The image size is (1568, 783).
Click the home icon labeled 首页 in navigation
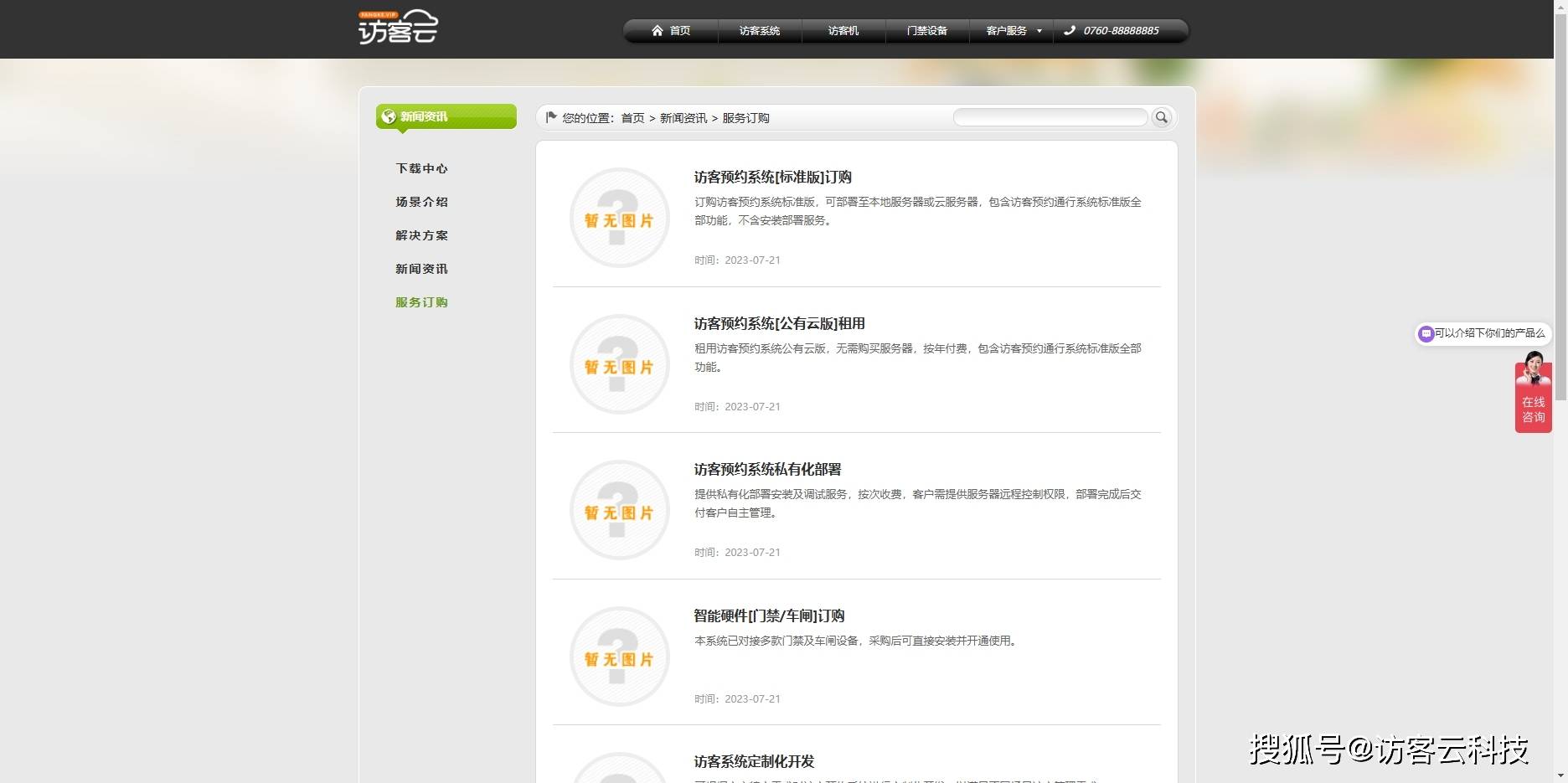tap(671, 31)
